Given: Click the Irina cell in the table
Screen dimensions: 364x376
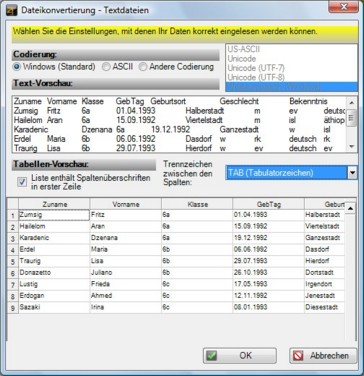Looking at the screenshot, I should pos(126,307).
